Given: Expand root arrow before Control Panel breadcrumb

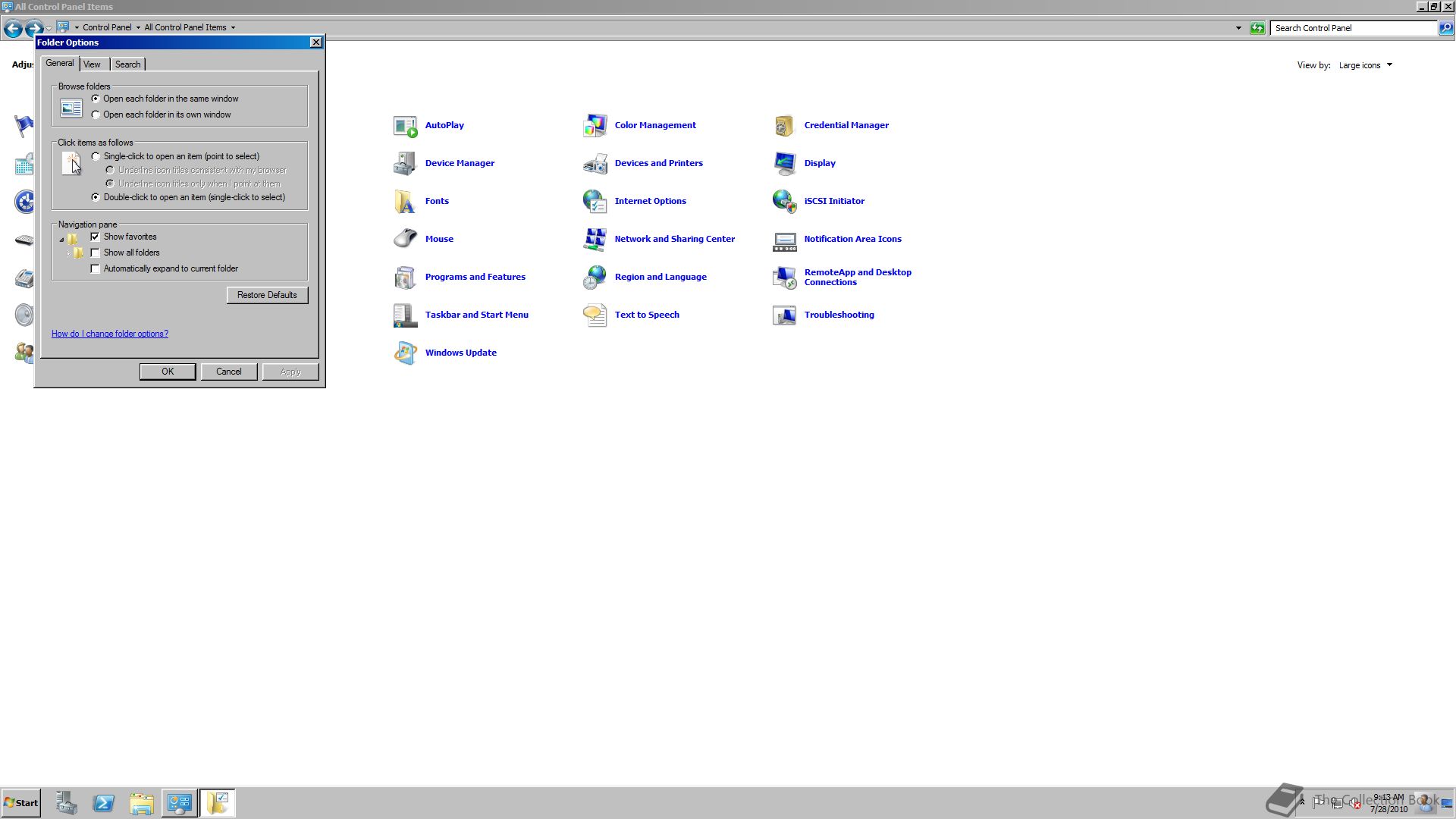Looking at the screenshot, I should [77, 28].
